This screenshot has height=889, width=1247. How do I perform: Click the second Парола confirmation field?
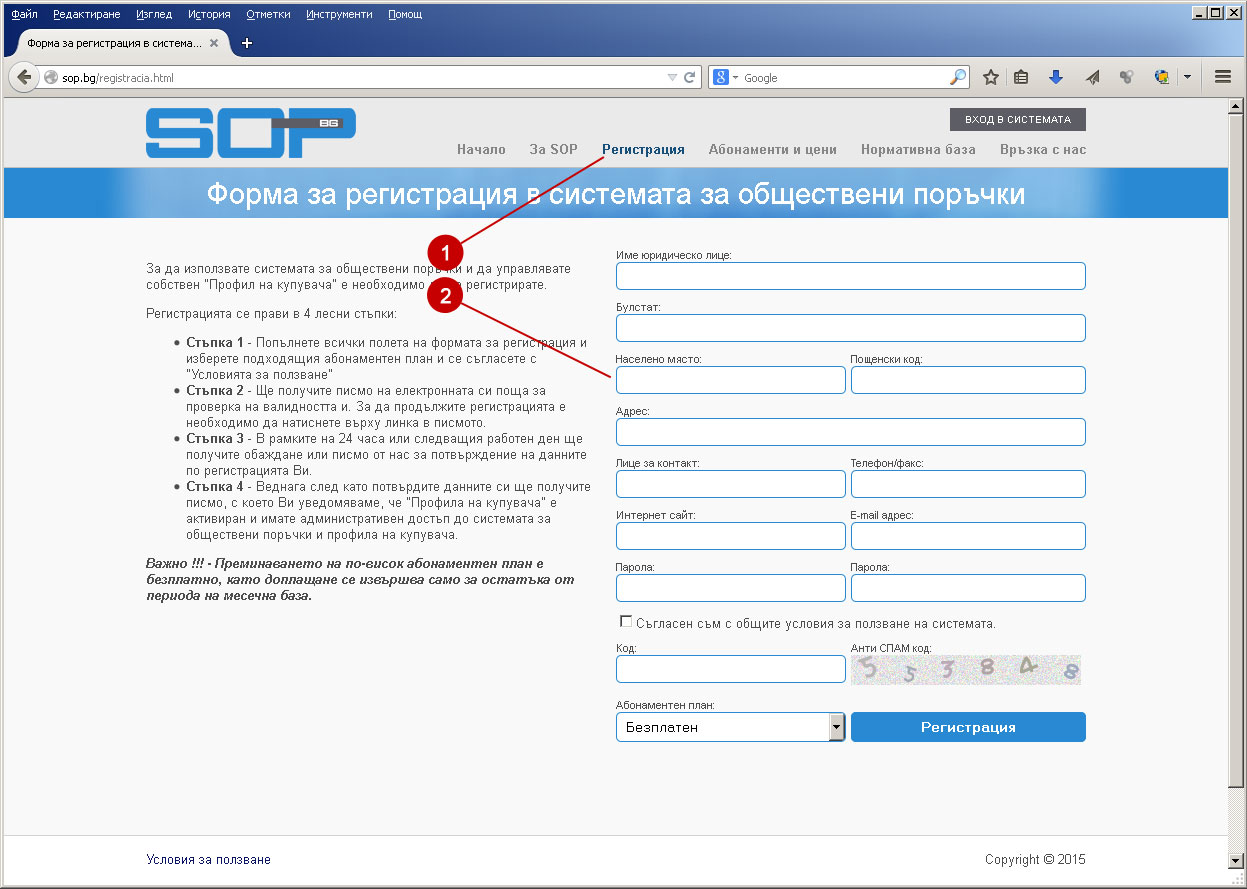tap(968, 588)
